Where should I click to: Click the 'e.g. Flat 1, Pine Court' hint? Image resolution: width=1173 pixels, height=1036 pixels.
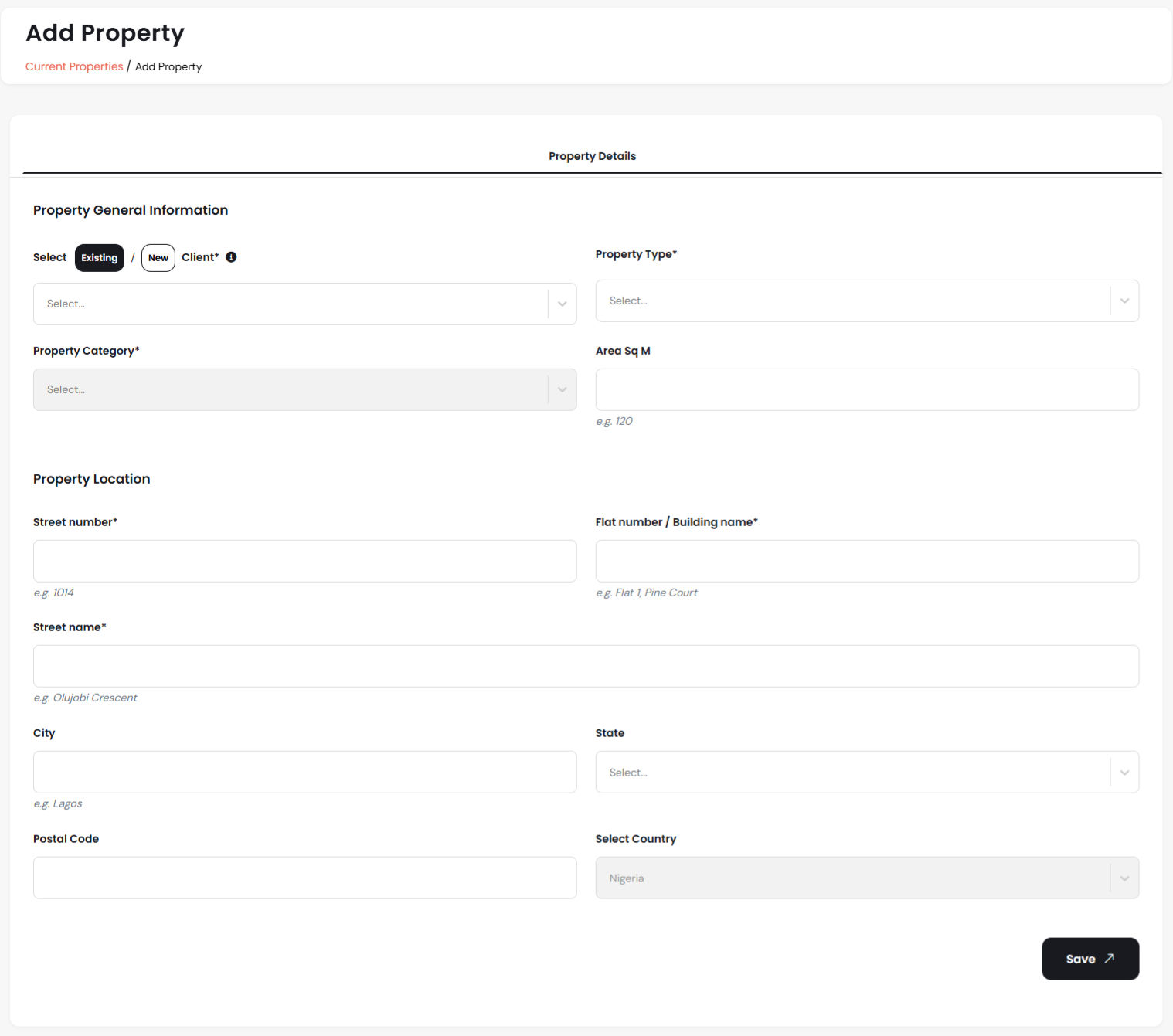(x=647, y=593)
